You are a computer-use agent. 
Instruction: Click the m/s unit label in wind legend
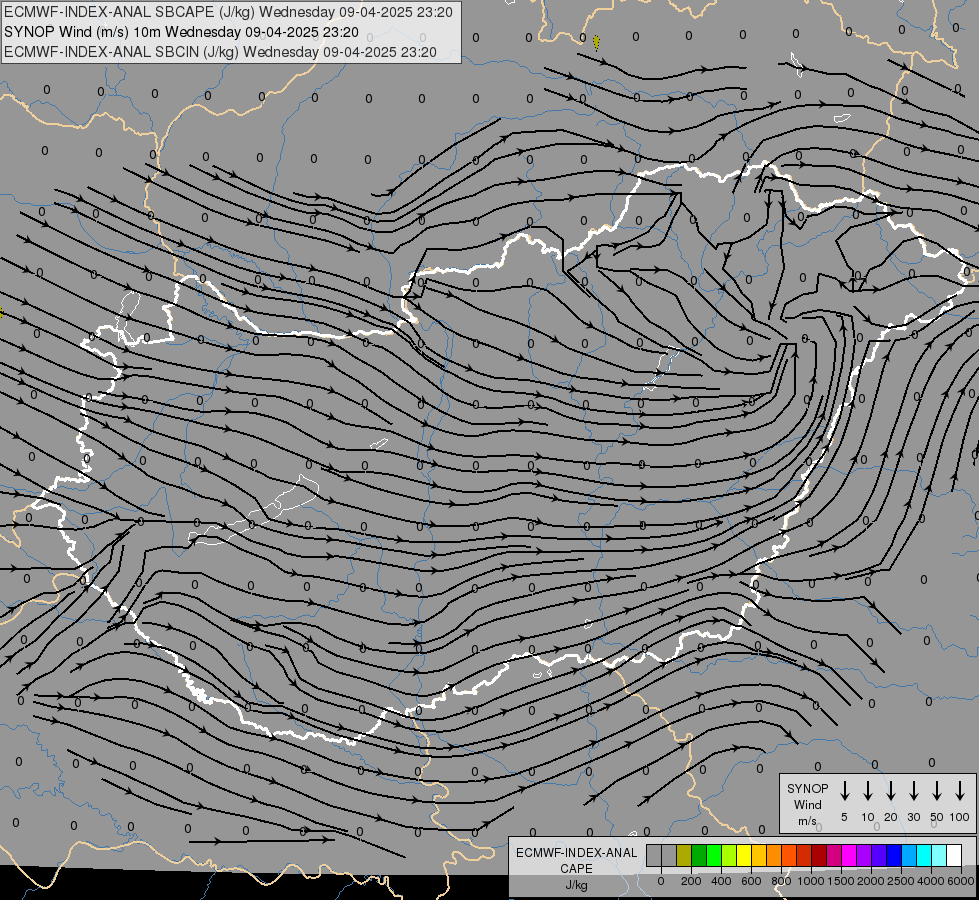coord(807,821)
